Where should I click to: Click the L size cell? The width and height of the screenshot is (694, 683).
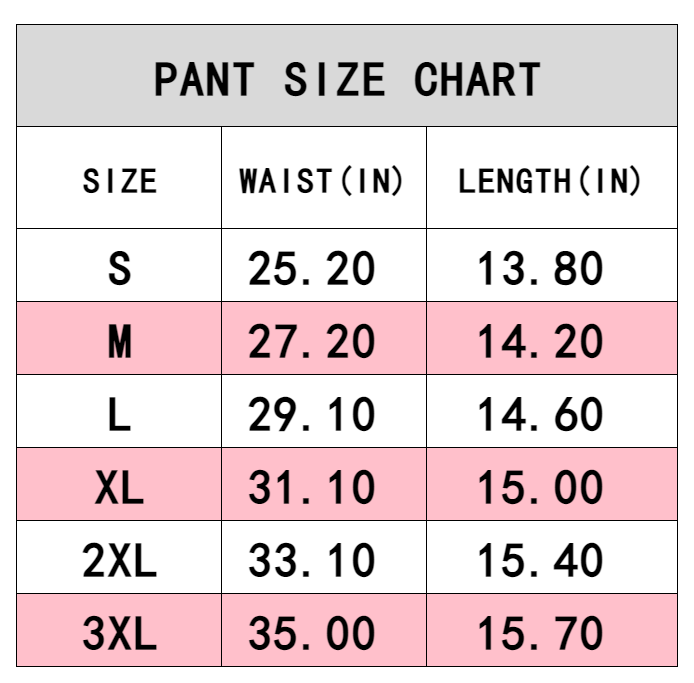120,414
